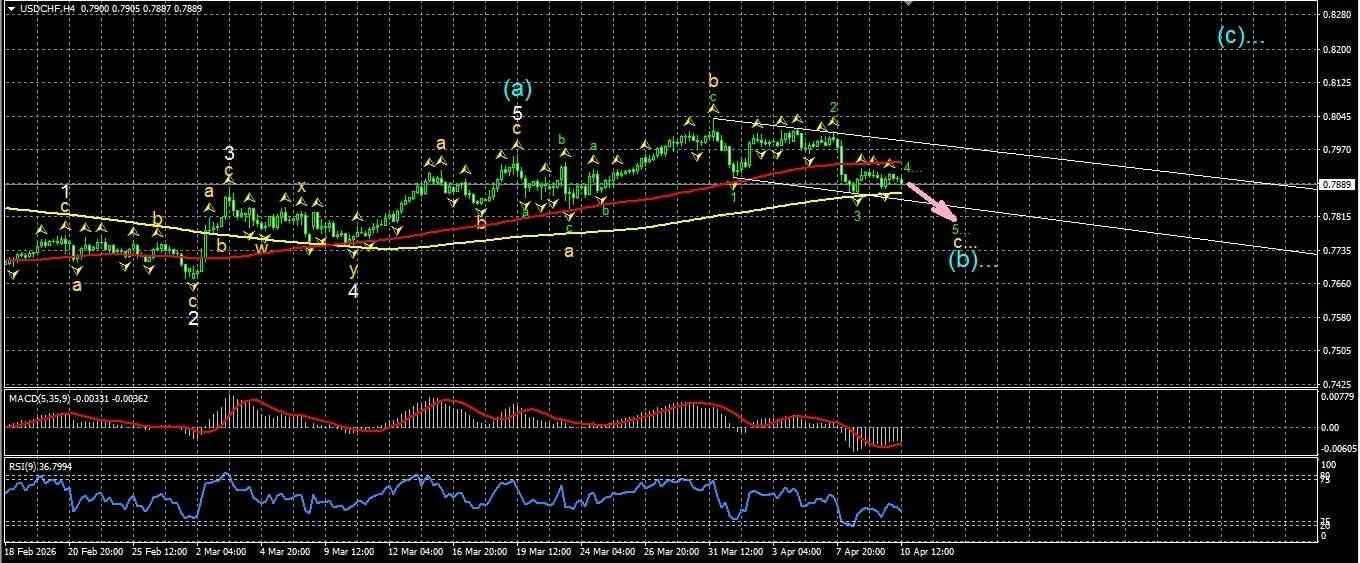
Task: Click the 0.7735 price axis value
Action: point(1336,251)
